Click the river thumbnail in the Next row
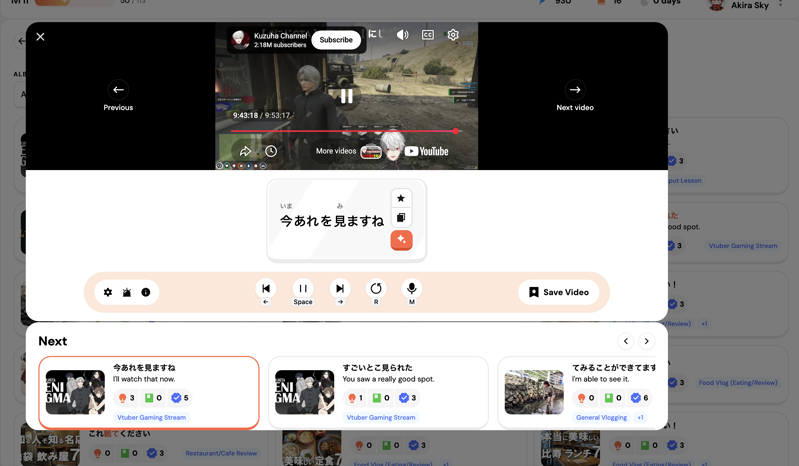This screenshot has height=466, width=799. 534,392
